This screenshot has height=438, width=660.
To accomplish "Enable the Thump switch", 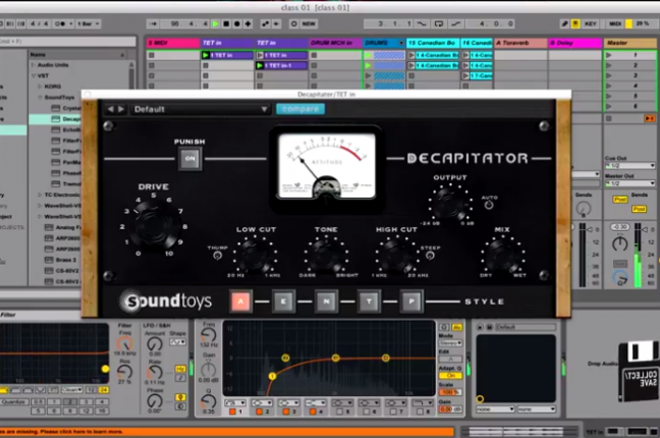I will 217,256.
